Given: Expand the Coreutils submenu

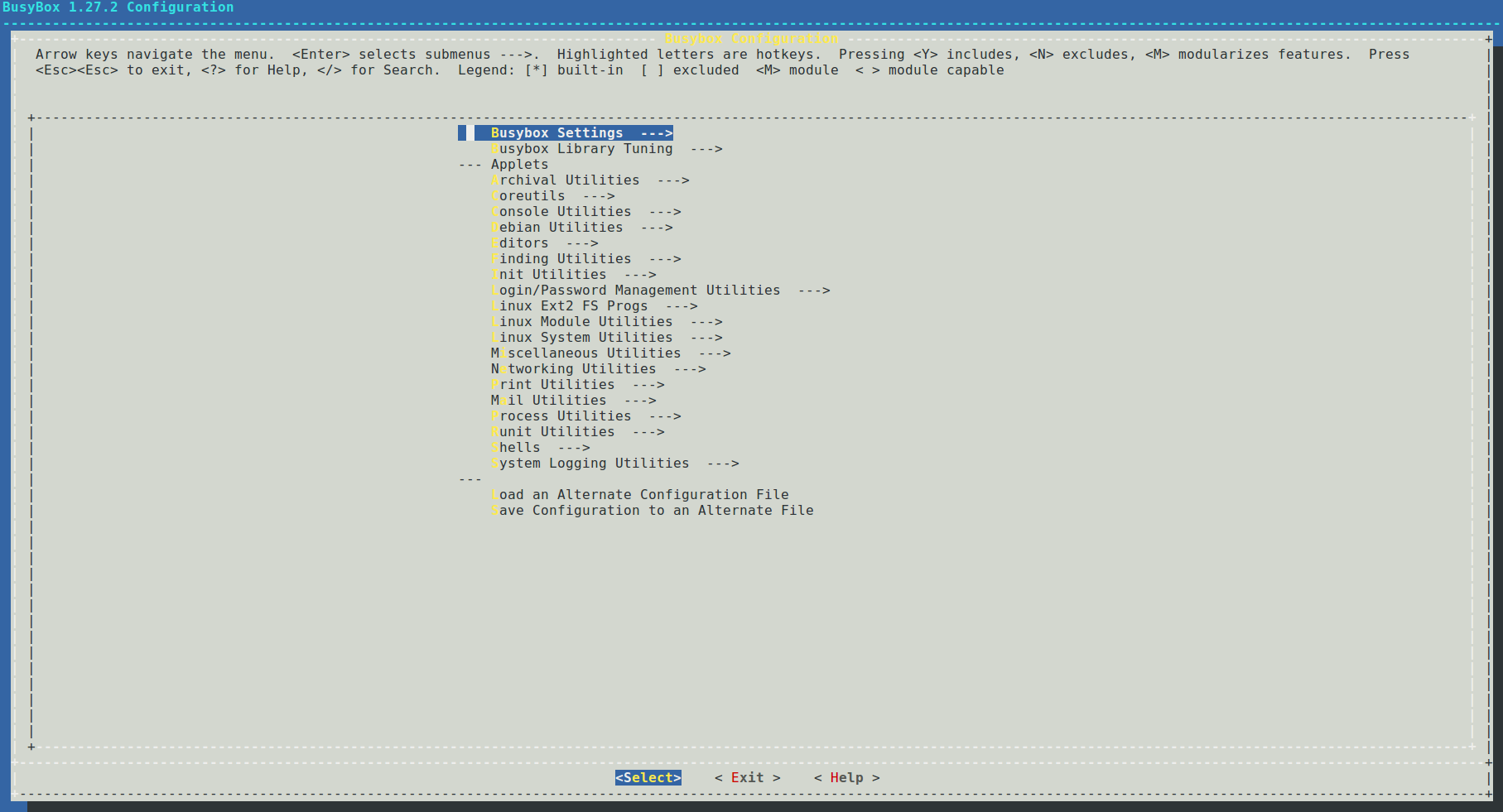Looking at the screenshot, I should pyautogui.click(x=552, y=196).
